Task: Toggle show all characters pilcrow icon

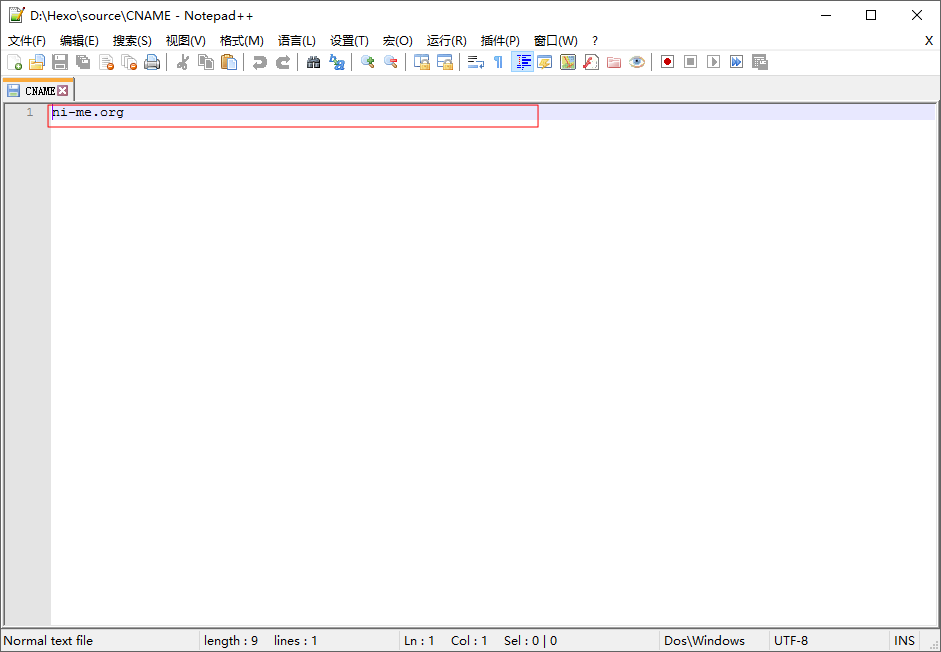Action: 498,62
